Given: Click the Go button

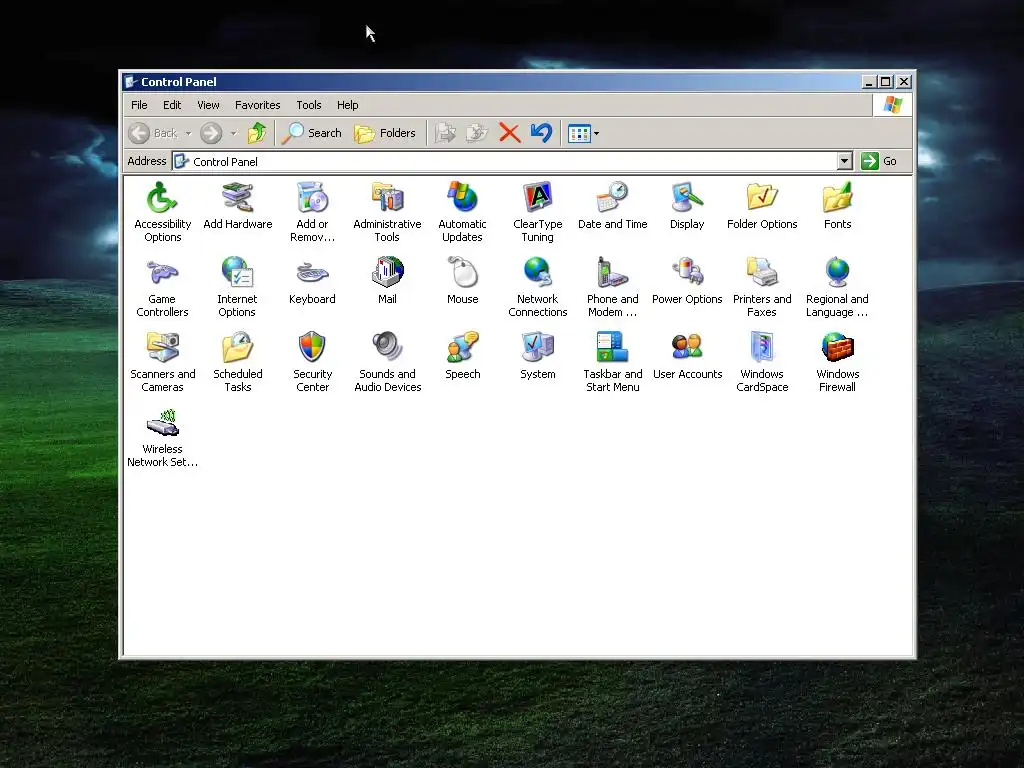Looking at the screenshot, I should (x=879, y=161).
